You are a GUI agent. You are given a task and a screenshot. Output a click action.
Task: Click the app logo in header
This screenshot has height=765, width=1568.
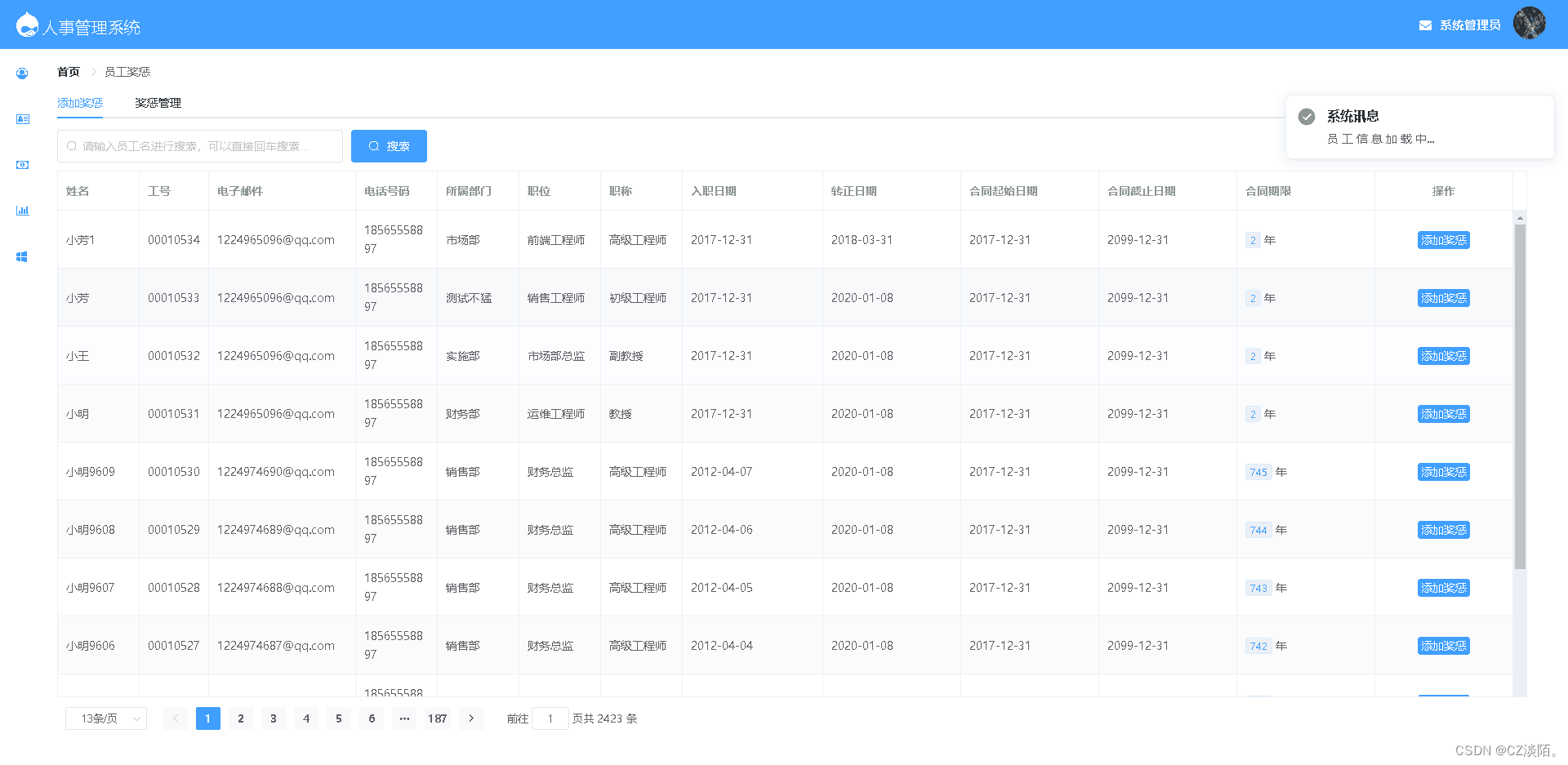tap(28, 24)
